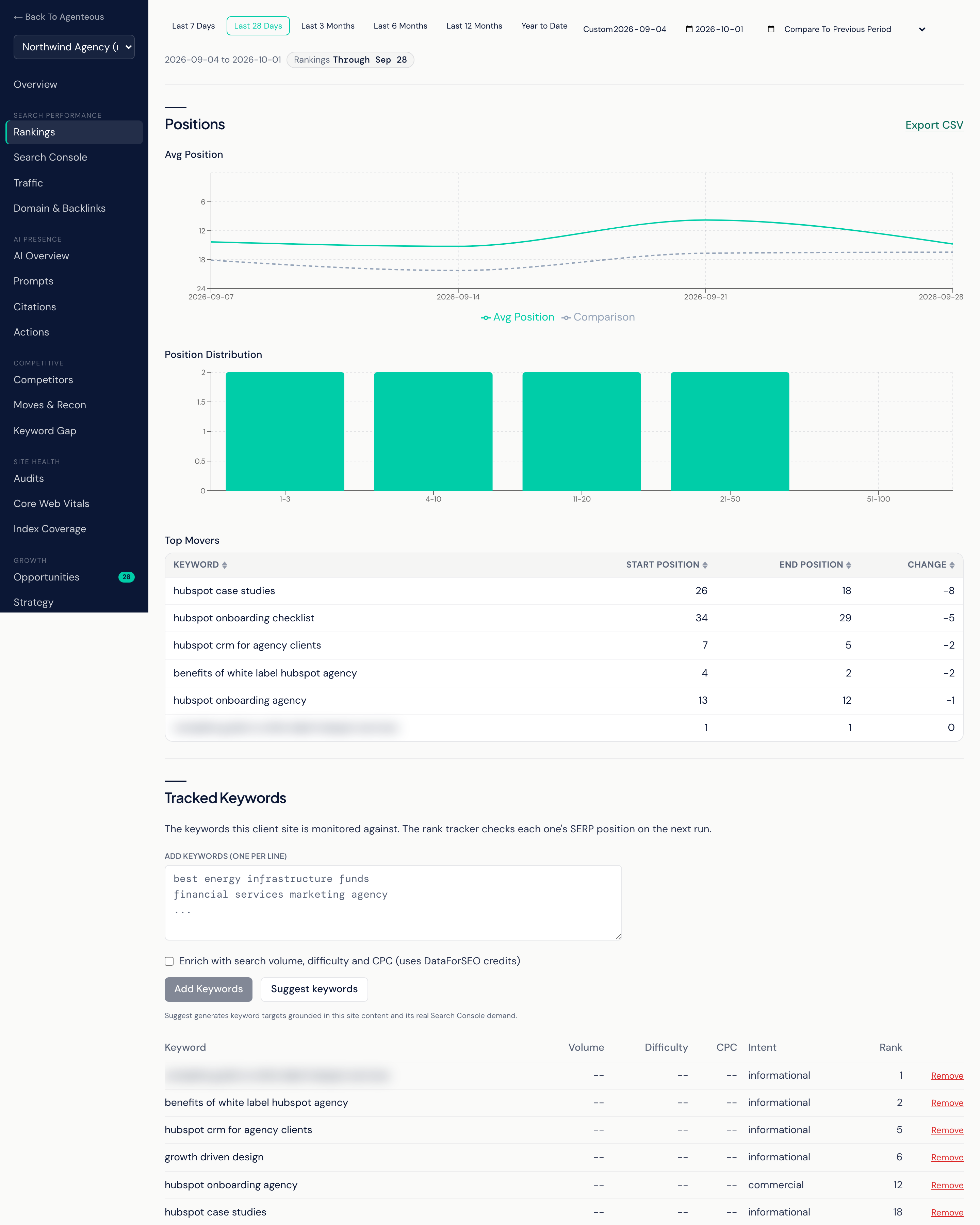Click Suggest keywords button
This screenshot has height=1225, width=980.
pyautogui.click(x=314, y=989)
